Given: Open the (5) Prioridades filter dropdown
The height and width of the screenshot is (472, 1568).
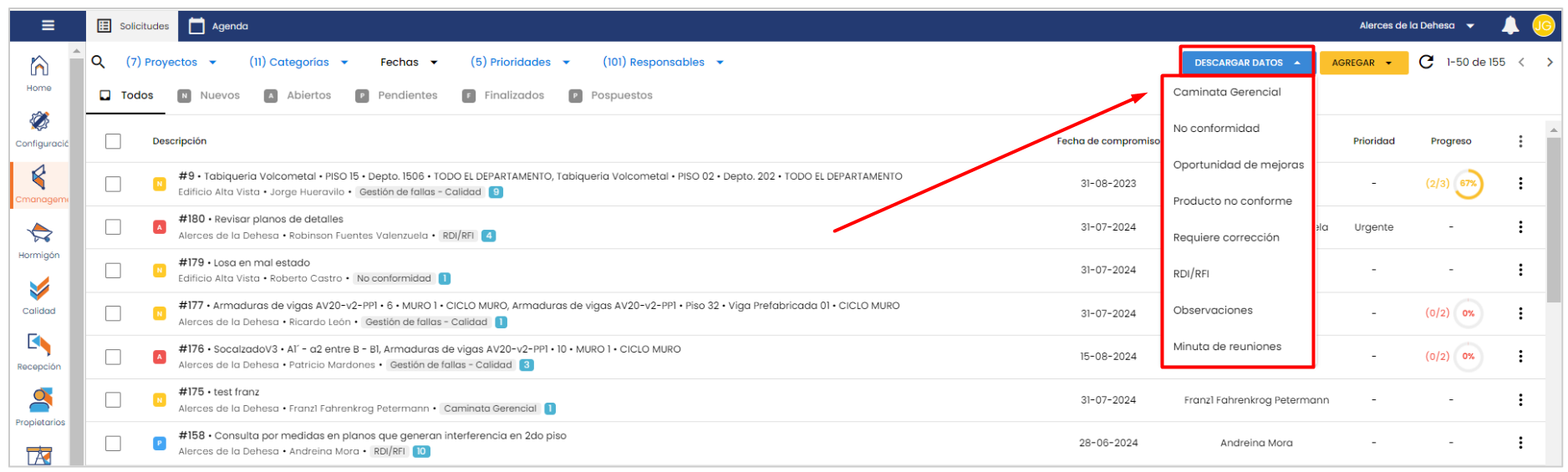Looking at the screenshot, I should coord(519,62).
